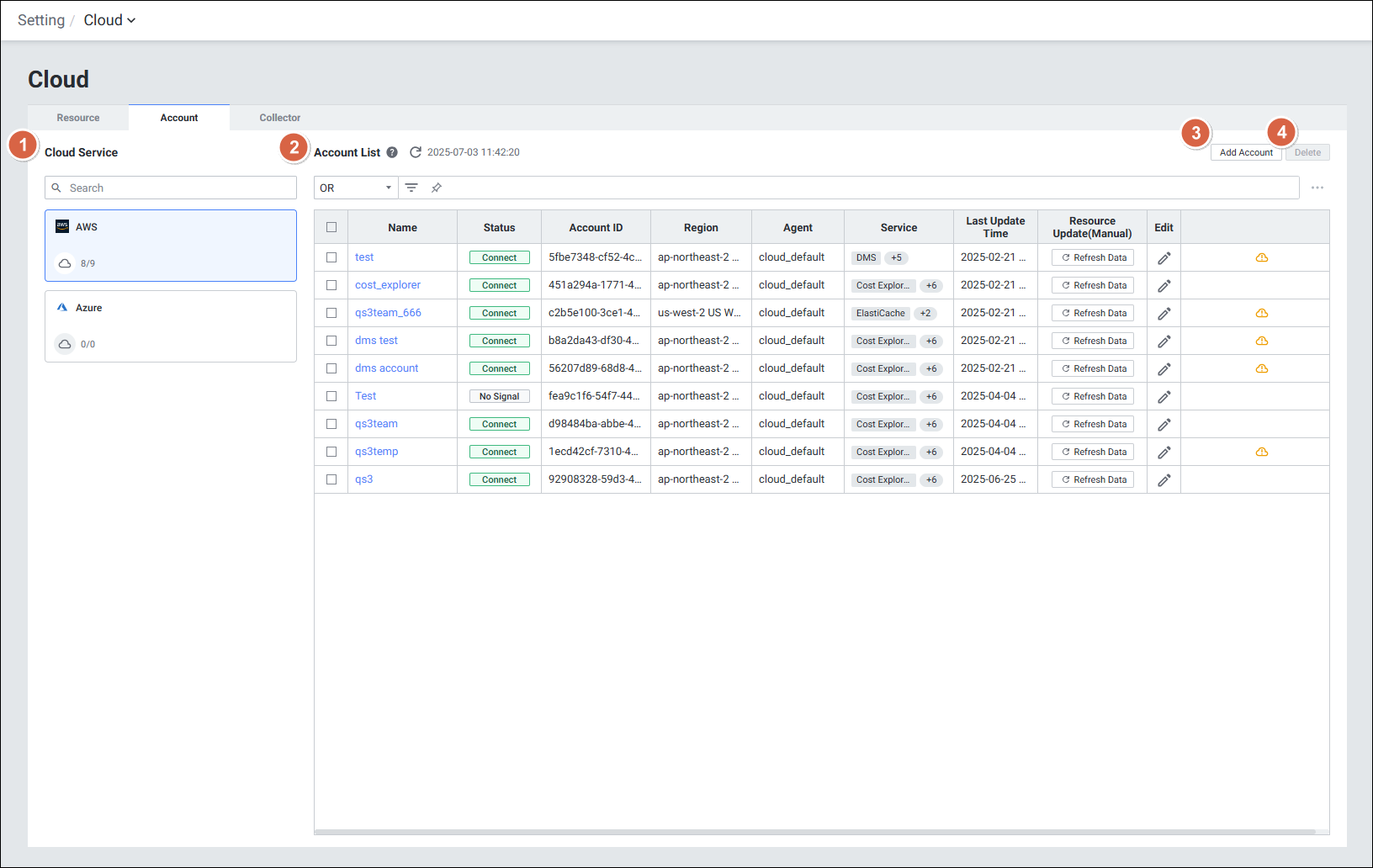
Task: Click the edit pencil for the cost_explorer account
Action: tap(1164, 286)
